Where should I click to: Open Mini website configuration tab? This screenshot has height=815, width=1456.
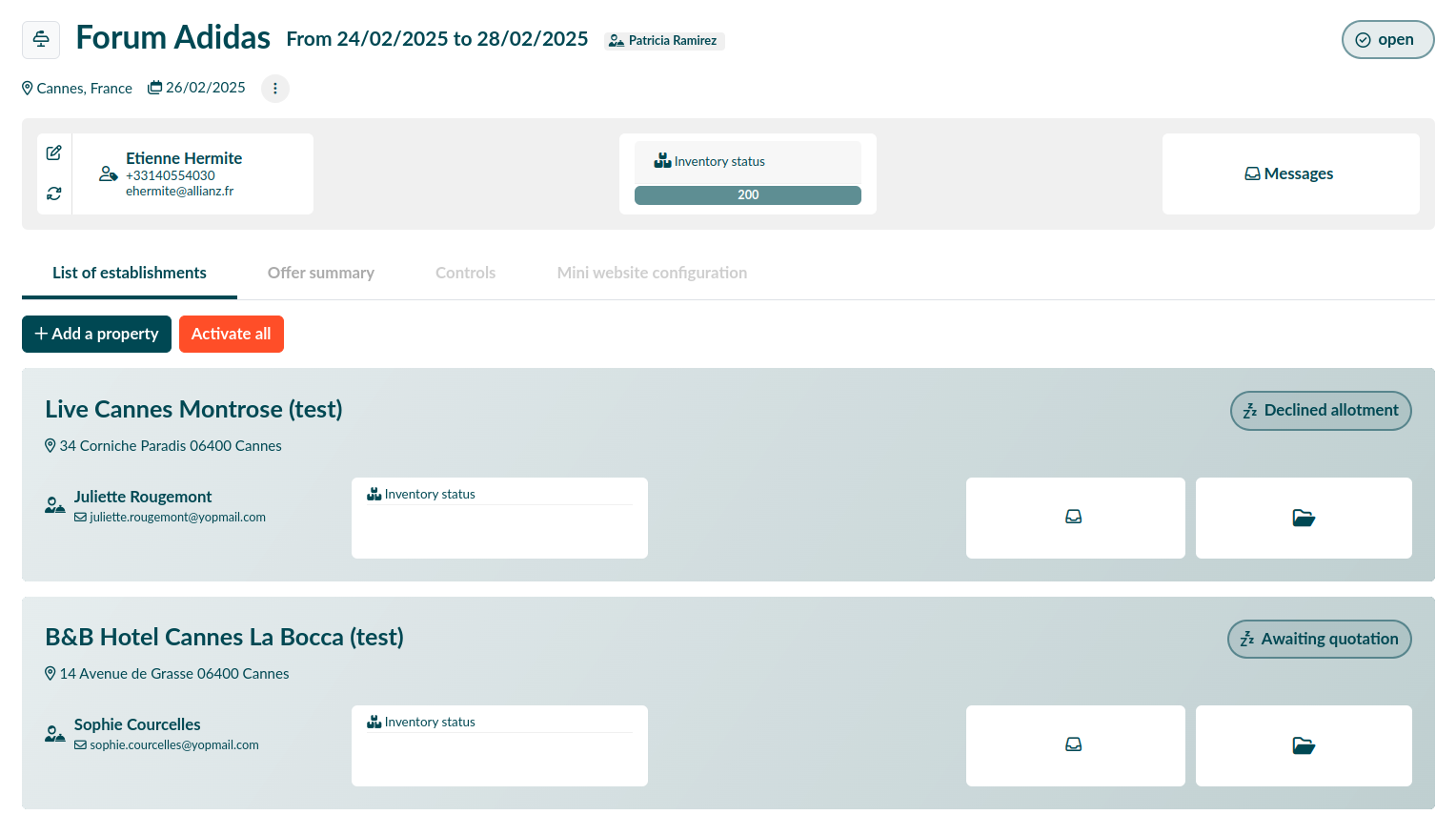(x=652, y=273)
